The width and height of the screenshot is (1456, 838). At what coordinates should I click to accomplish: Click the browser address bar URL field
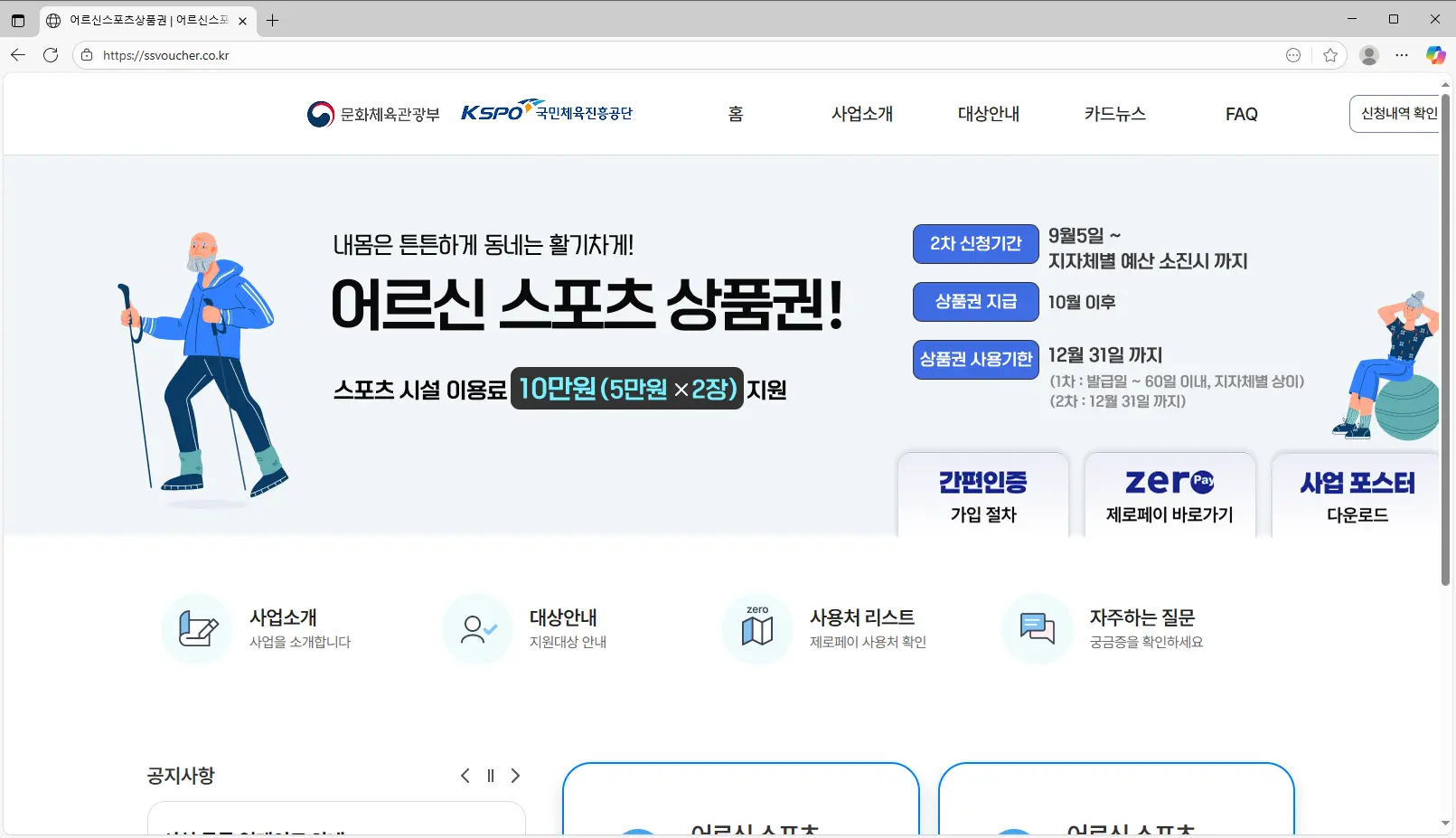pos(633,55)
